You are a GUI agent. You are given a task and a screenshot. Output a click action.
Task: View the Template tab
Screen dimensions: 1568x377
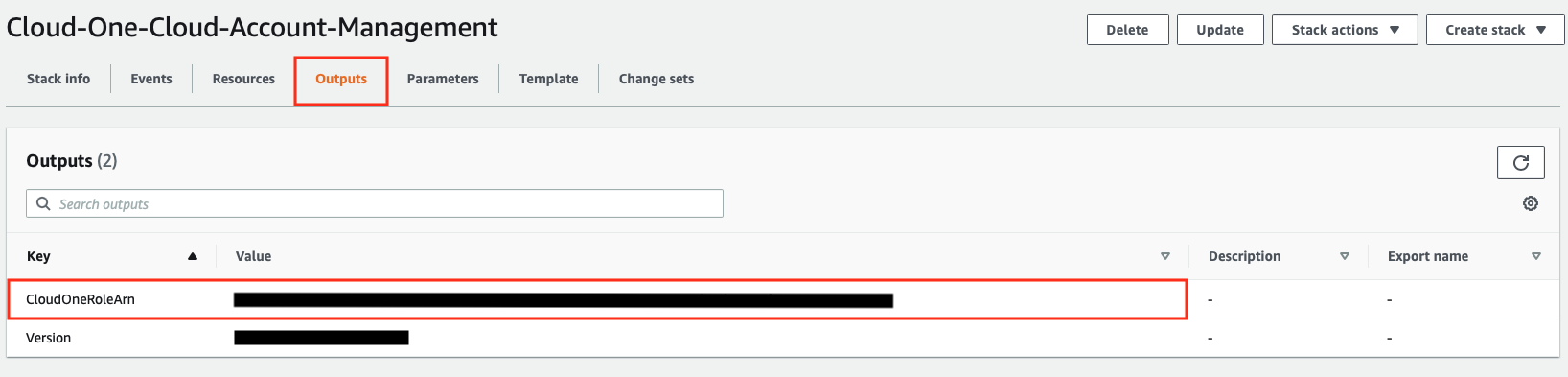(548, 79)
